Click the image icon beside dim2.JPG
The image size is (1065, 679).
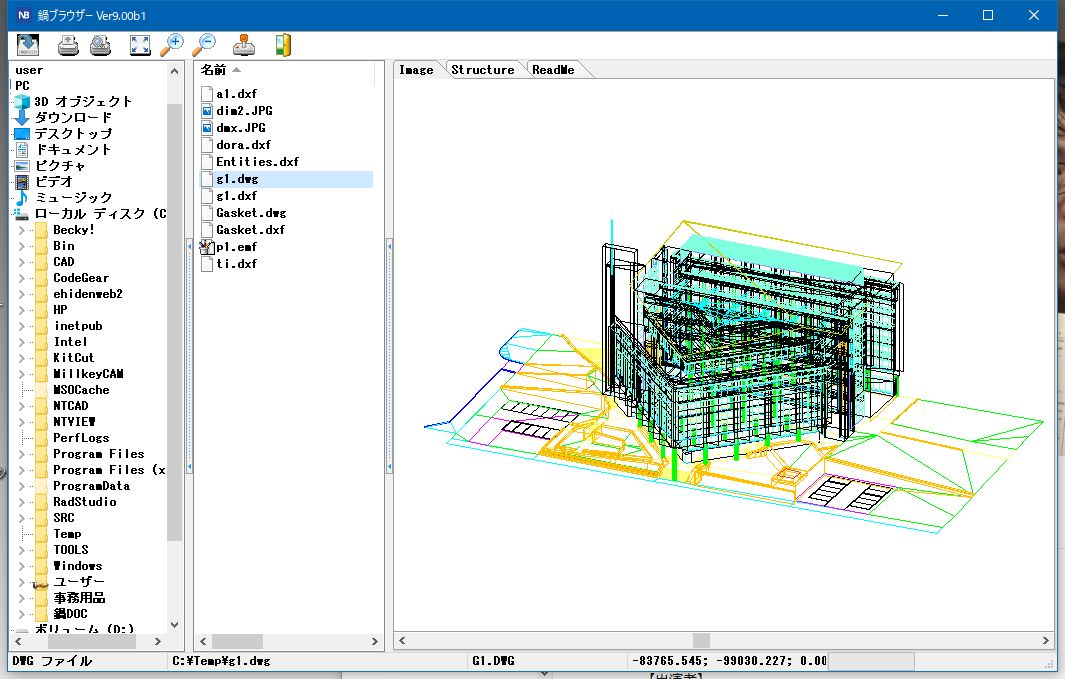pyautogui.click(x=207, y=111)
